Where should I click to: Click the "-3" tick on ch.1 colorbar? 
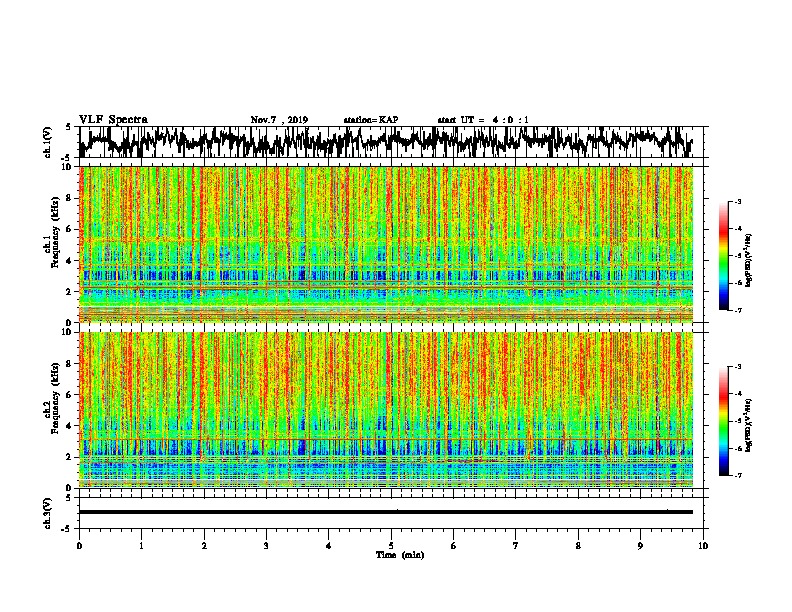click(736, 202)
